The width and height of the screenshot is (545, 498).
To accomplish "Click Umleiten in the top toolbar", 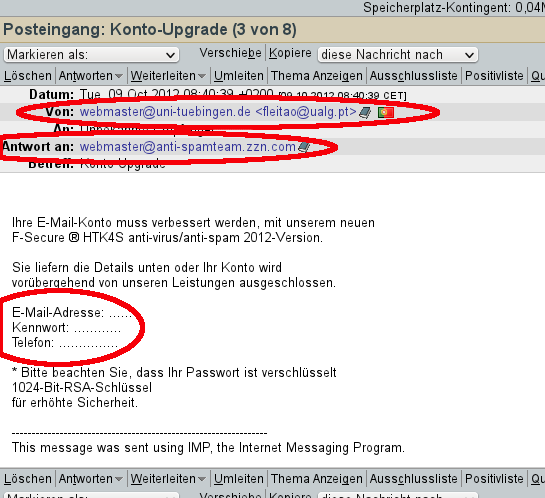I will [x=238, y=76].
